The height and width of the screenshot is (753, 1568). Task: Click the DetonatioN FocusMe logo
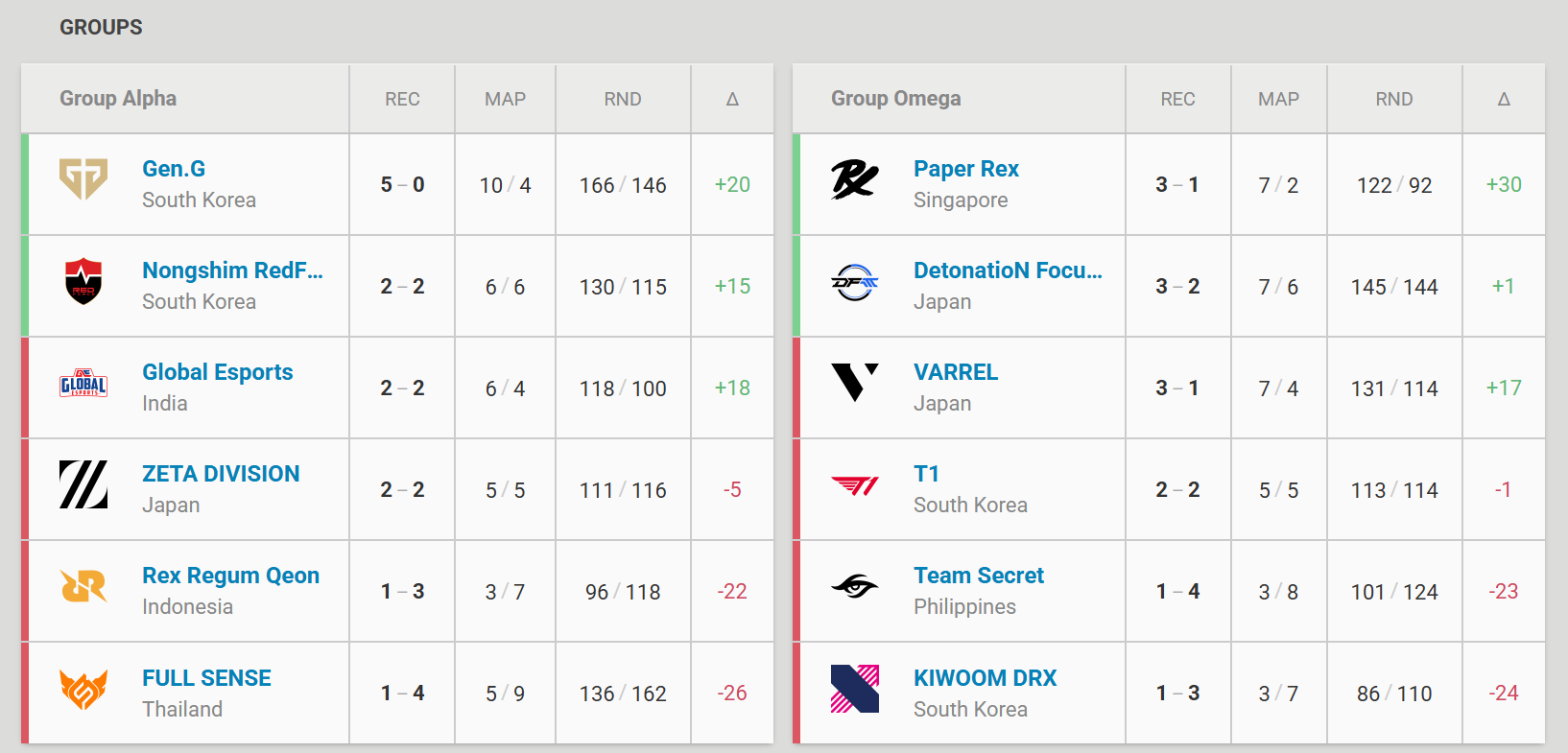[855, 281]
